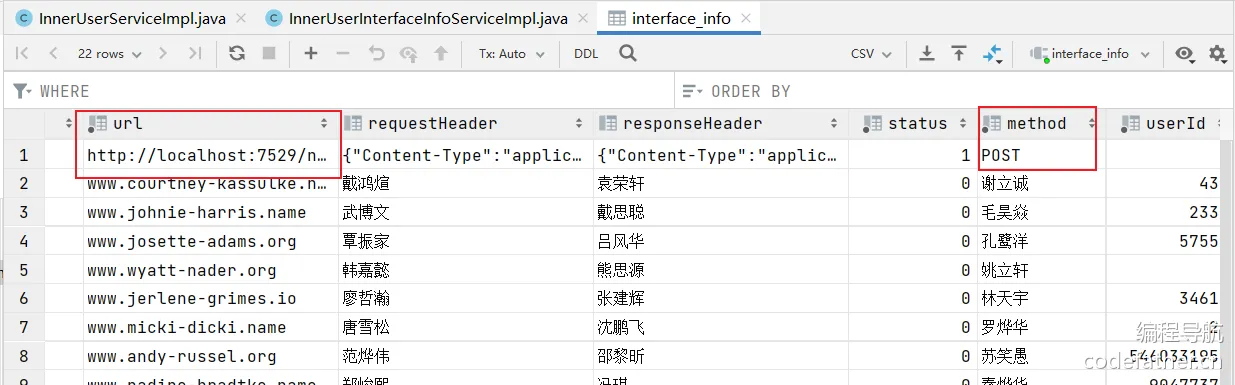The height and width of the screenshot is (385, 1235).
Task: Sort by the responseHeader column header
Action: [719, 124]
